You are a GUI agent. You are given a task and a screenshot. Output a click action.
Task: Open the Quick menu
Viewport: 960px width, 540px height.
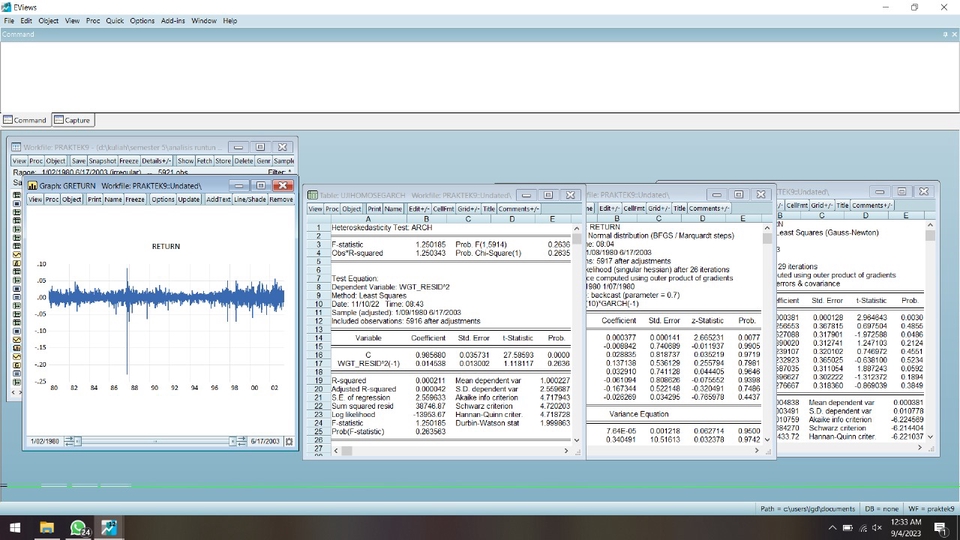point(115,20)
